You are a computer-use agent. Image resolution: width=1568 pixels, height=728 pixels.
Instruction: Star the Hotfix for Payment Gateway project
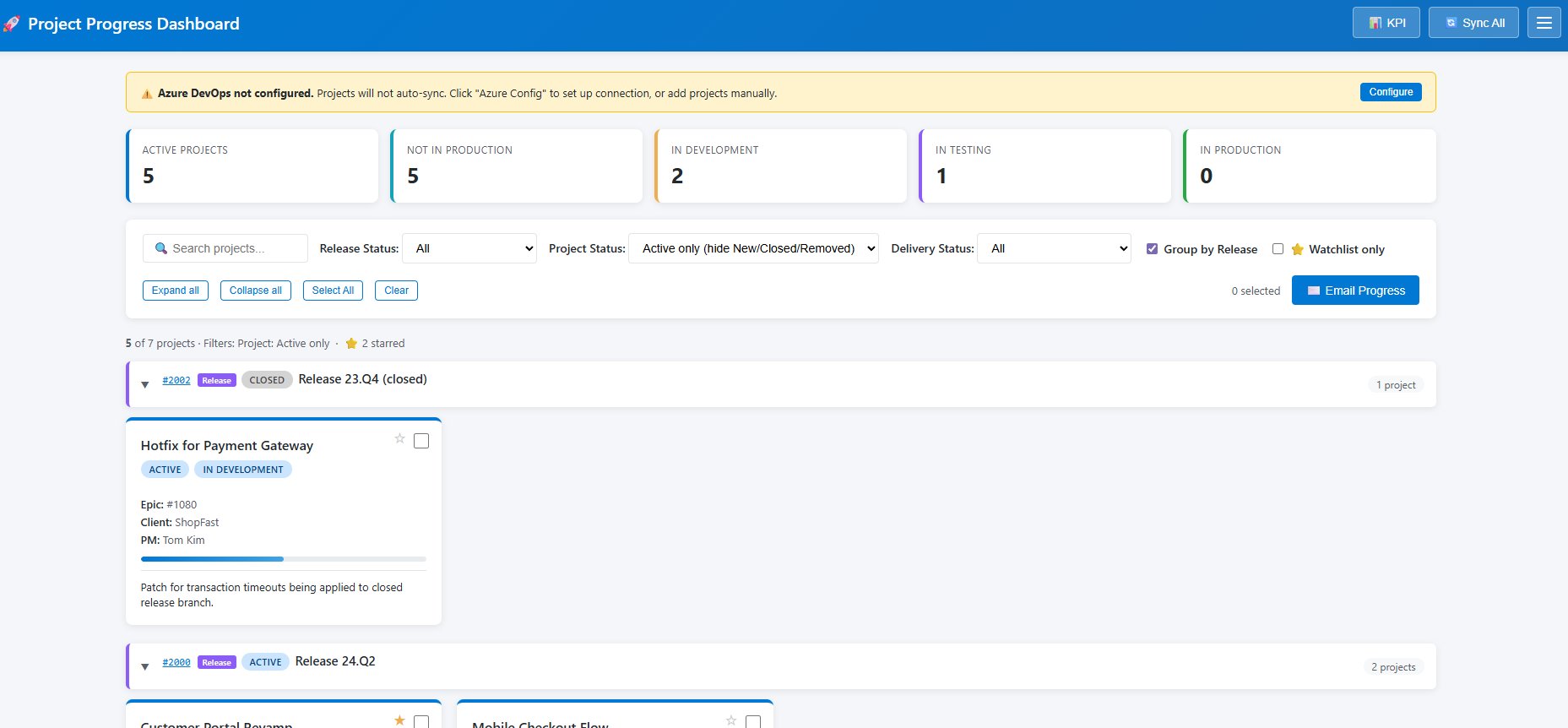[399, 438]
